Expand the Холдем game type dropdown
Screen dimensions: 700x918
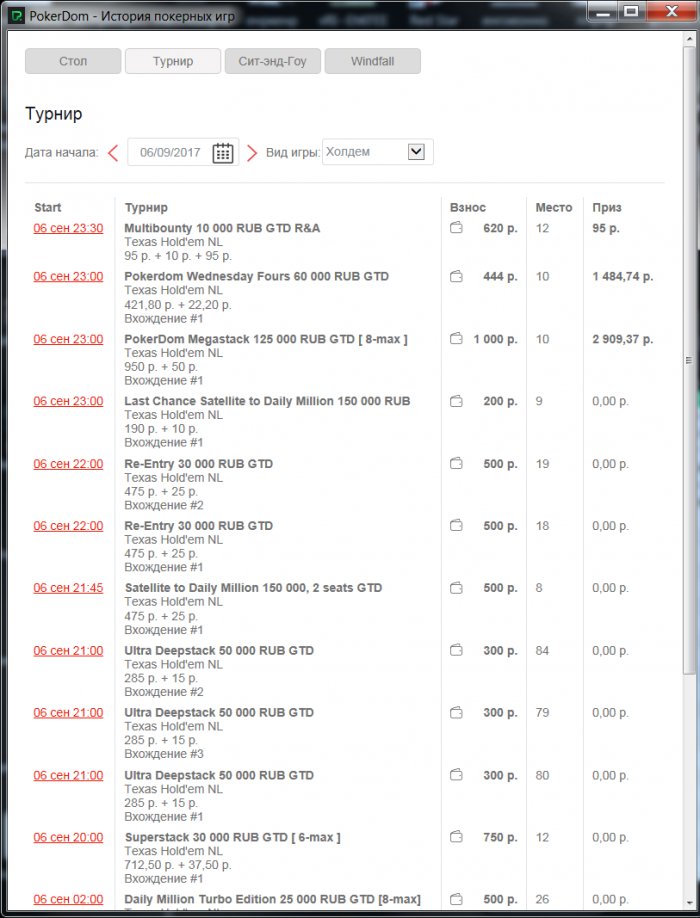click(417, 152)
